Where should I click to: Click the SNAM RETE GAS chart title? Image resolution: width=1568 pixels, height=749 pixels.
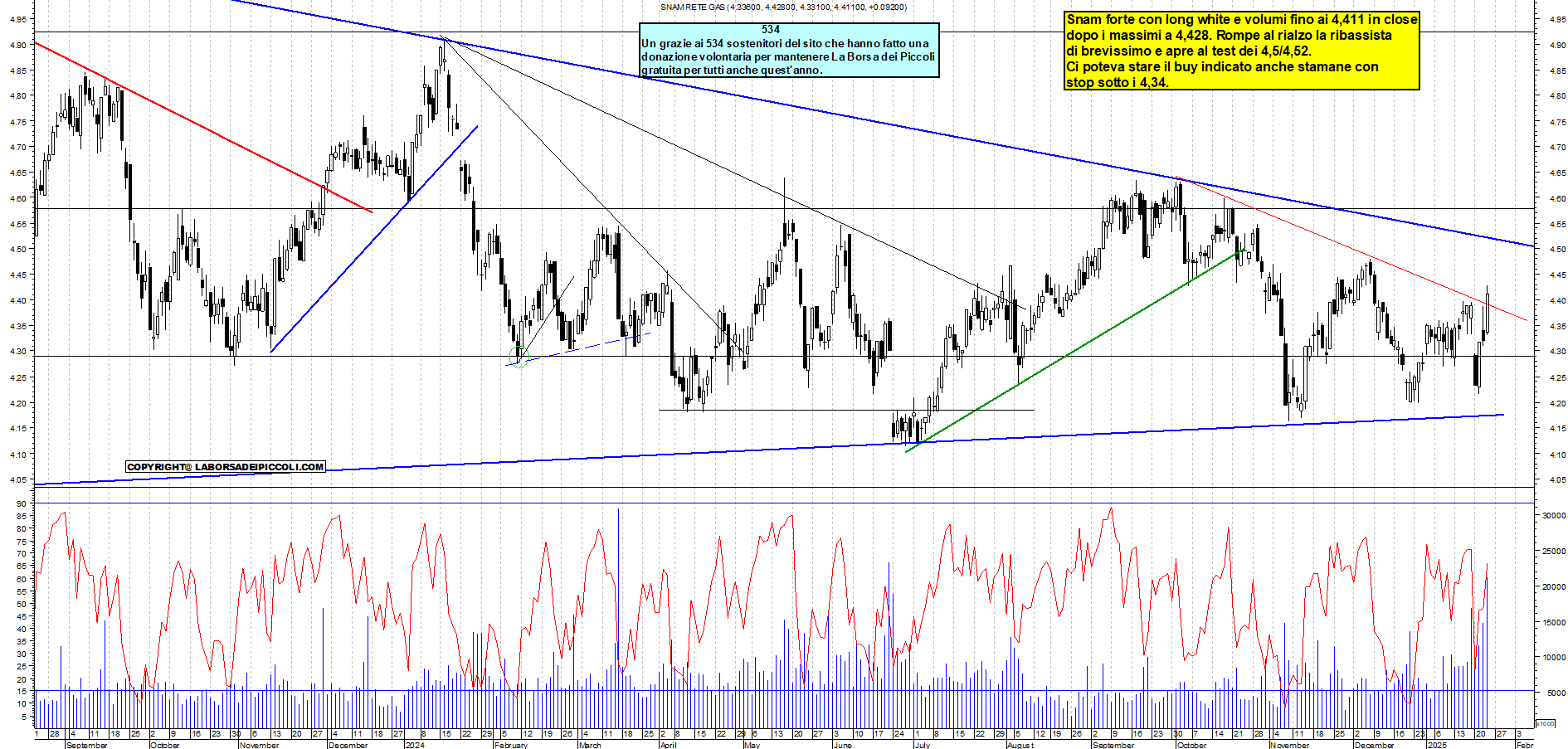point(783,7)
